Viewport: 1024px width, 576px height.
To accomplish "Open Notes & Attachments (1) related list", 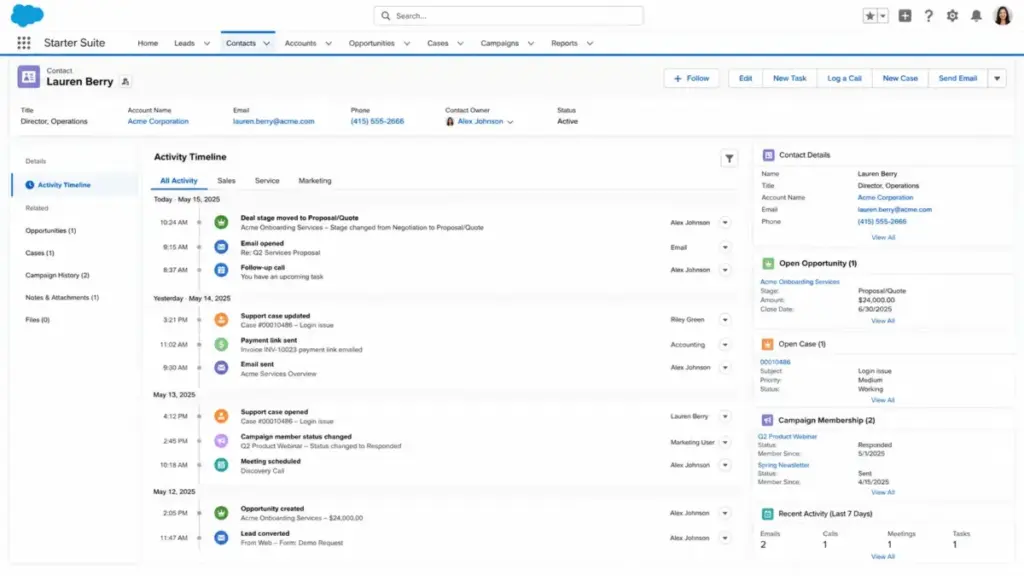I will tap(62, 298).
